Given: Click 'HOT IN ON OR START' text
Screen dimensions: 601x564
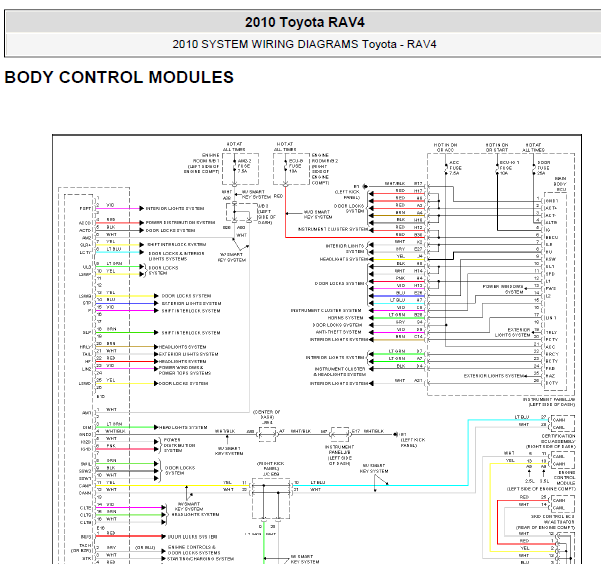Looking at the screenshot, I should [x=497, y=148].
